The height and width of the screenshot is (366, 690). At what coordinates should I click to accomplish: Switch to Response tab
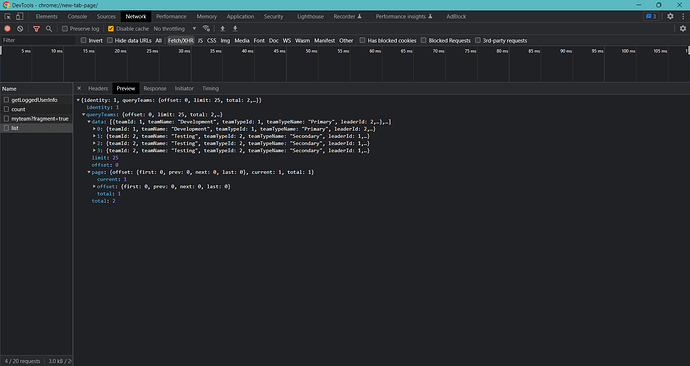pyautogui.click(x=155, y=88)
